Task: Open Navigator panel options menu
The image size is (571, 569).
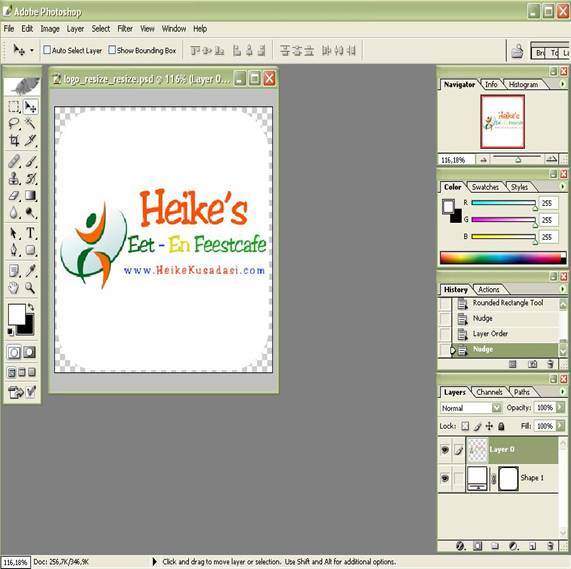Action: coord(563,84)
